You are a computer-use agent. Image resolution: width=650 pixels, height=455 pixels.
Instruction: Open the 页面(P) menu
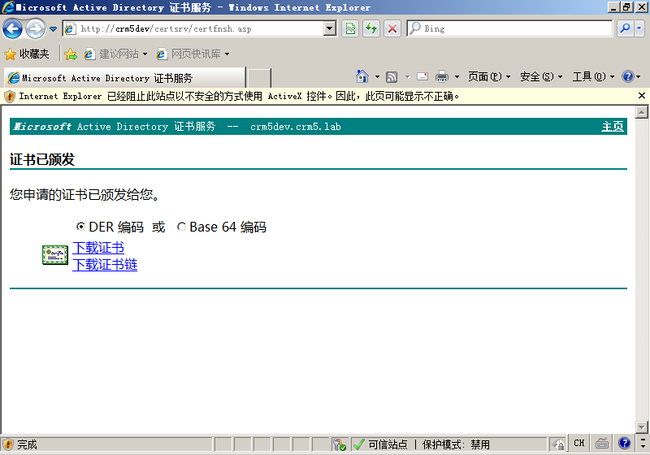[489, 77]
